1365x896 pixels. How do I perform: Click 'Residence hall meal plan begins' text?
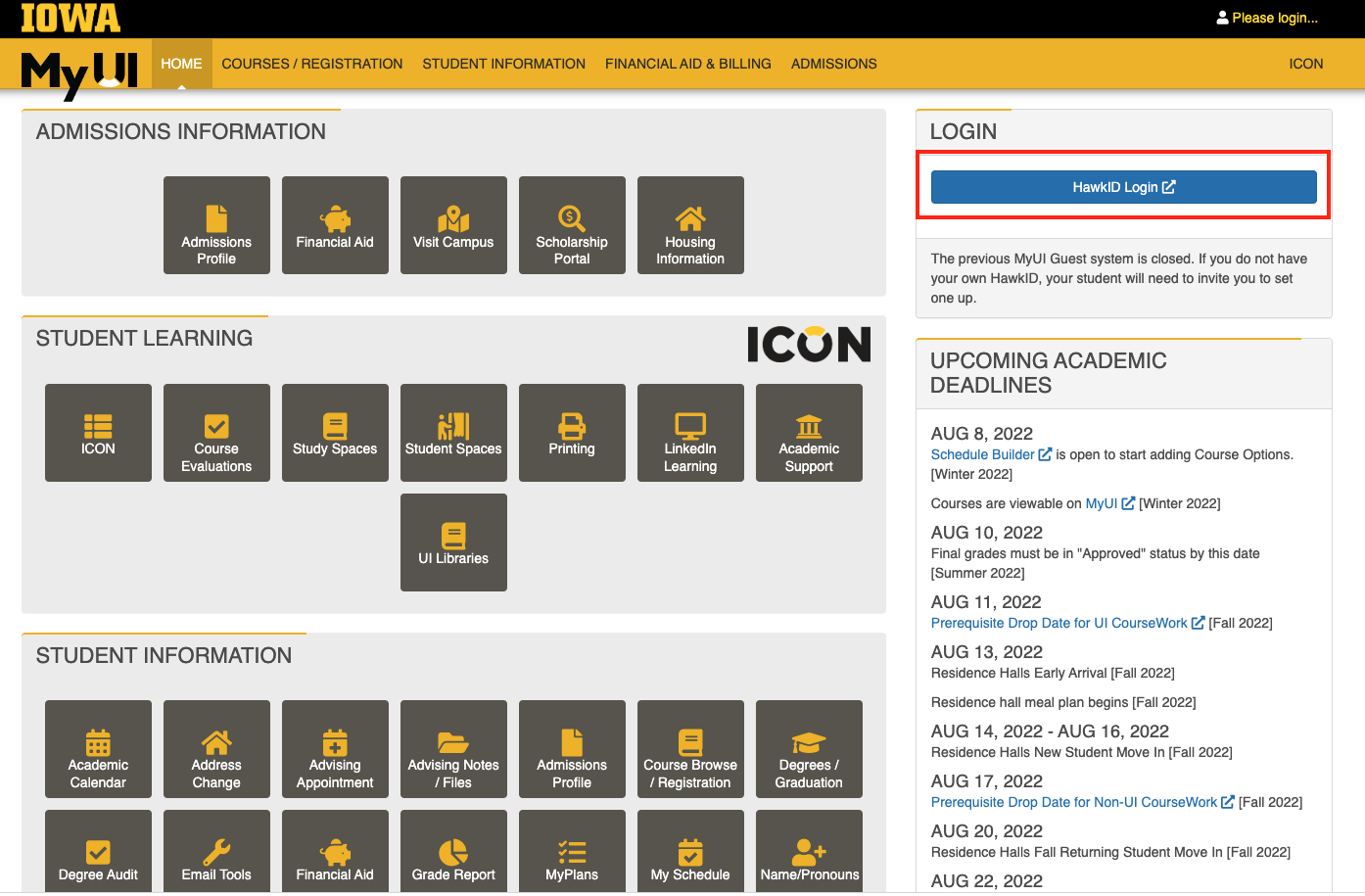pos(1030,702)
